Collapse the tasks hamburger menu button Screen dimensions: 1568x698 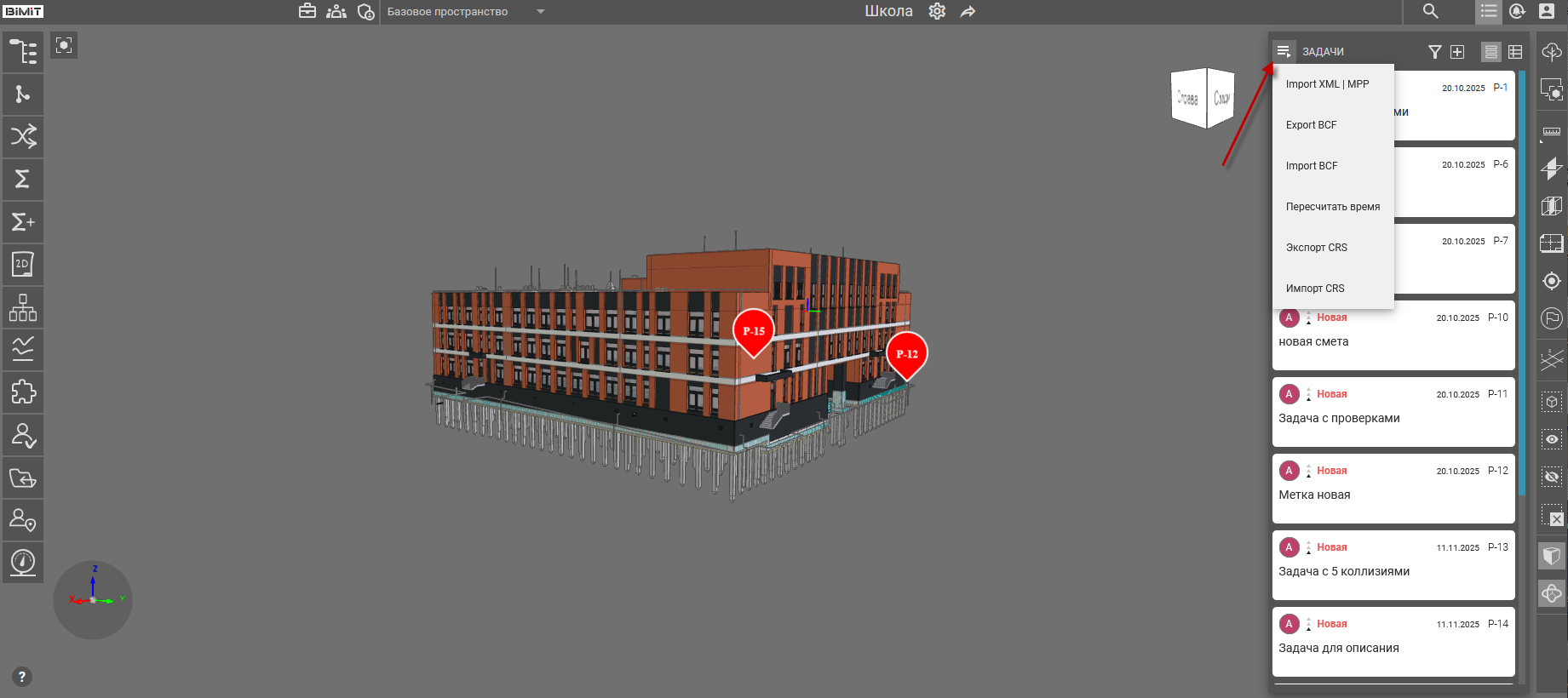click(x=1284, y=52)
